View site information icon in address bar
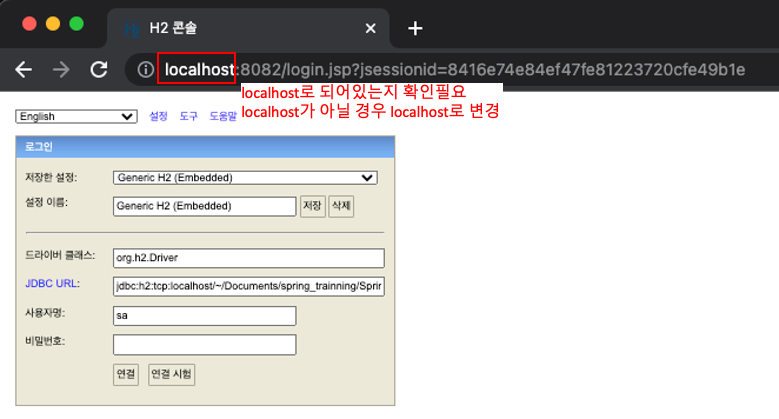 pyautogui.click(x=146, y=70)
